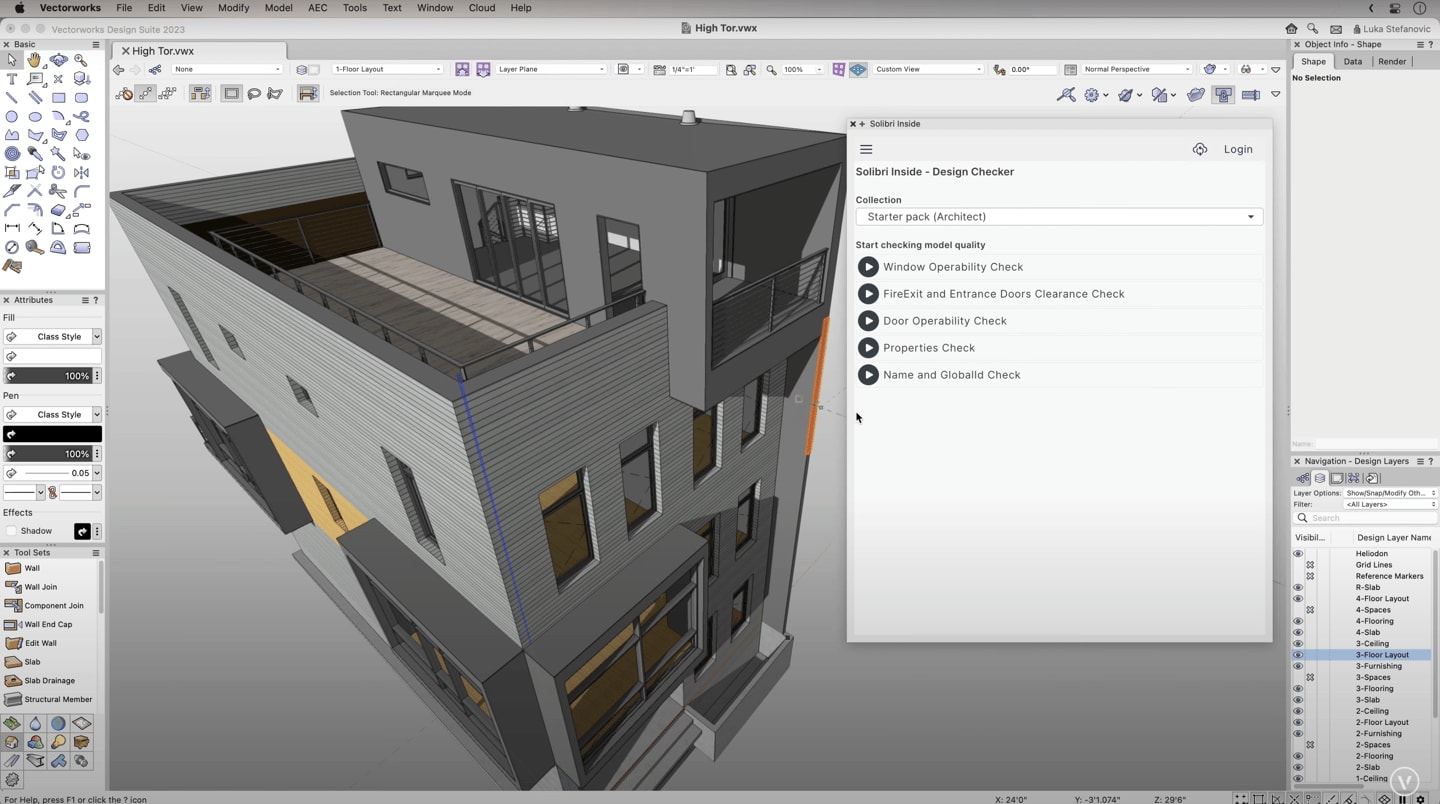Image resolution: width=1440 pixels, height=804 pixels.
Task: Pick the Rectangle tool
Action: pos(59,98)
